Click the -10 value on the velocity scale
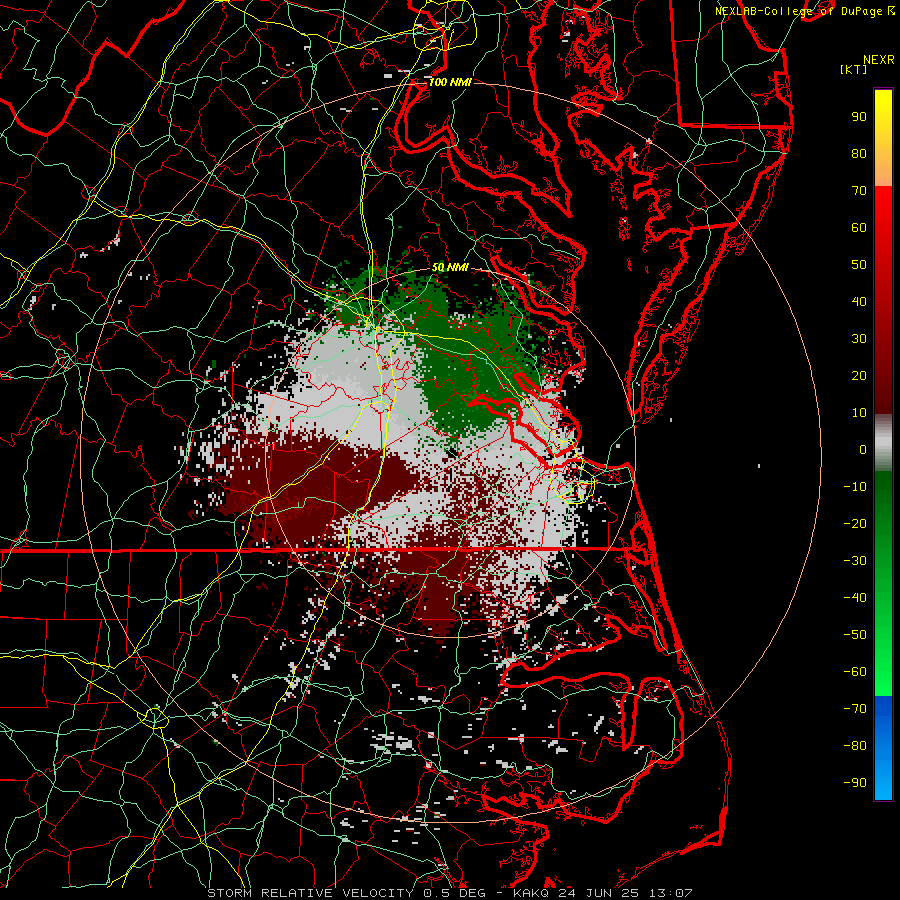The width and height of the screenshot is (900, 900). 855,487
